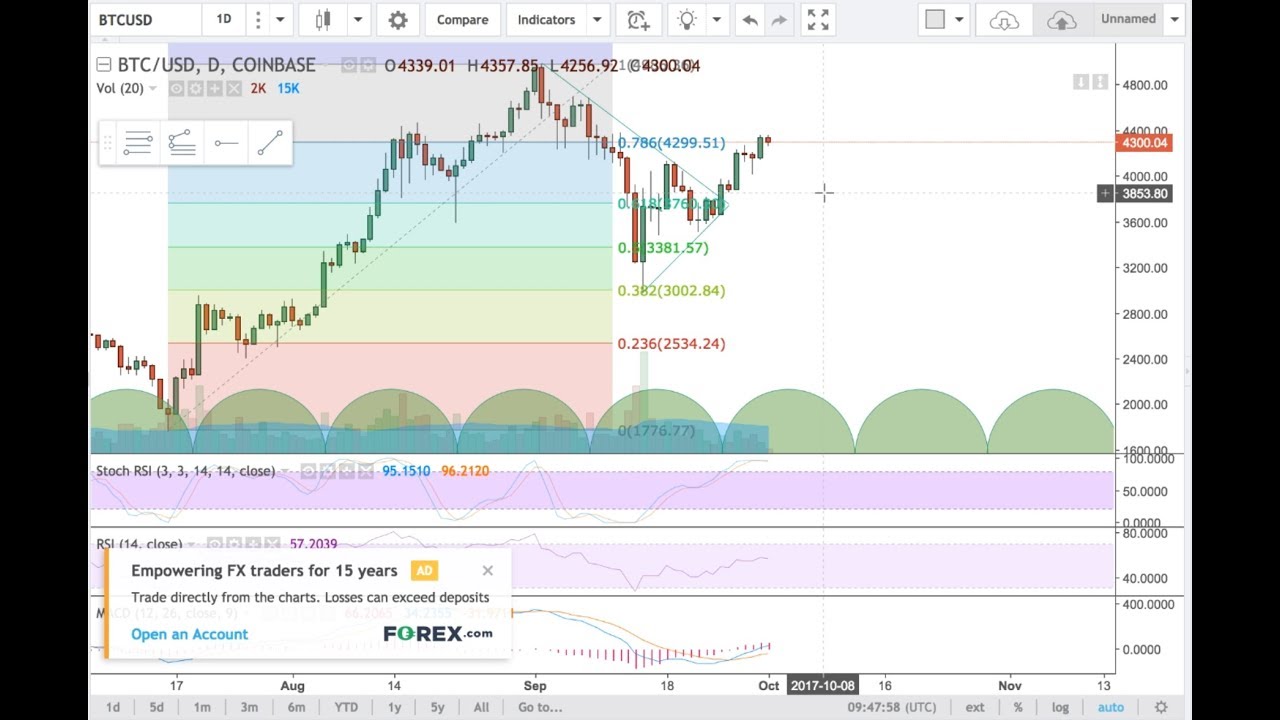This screenshot has width=1280, height=720.
Task: Open the chart settings gear
Action: tap(398, 20)
